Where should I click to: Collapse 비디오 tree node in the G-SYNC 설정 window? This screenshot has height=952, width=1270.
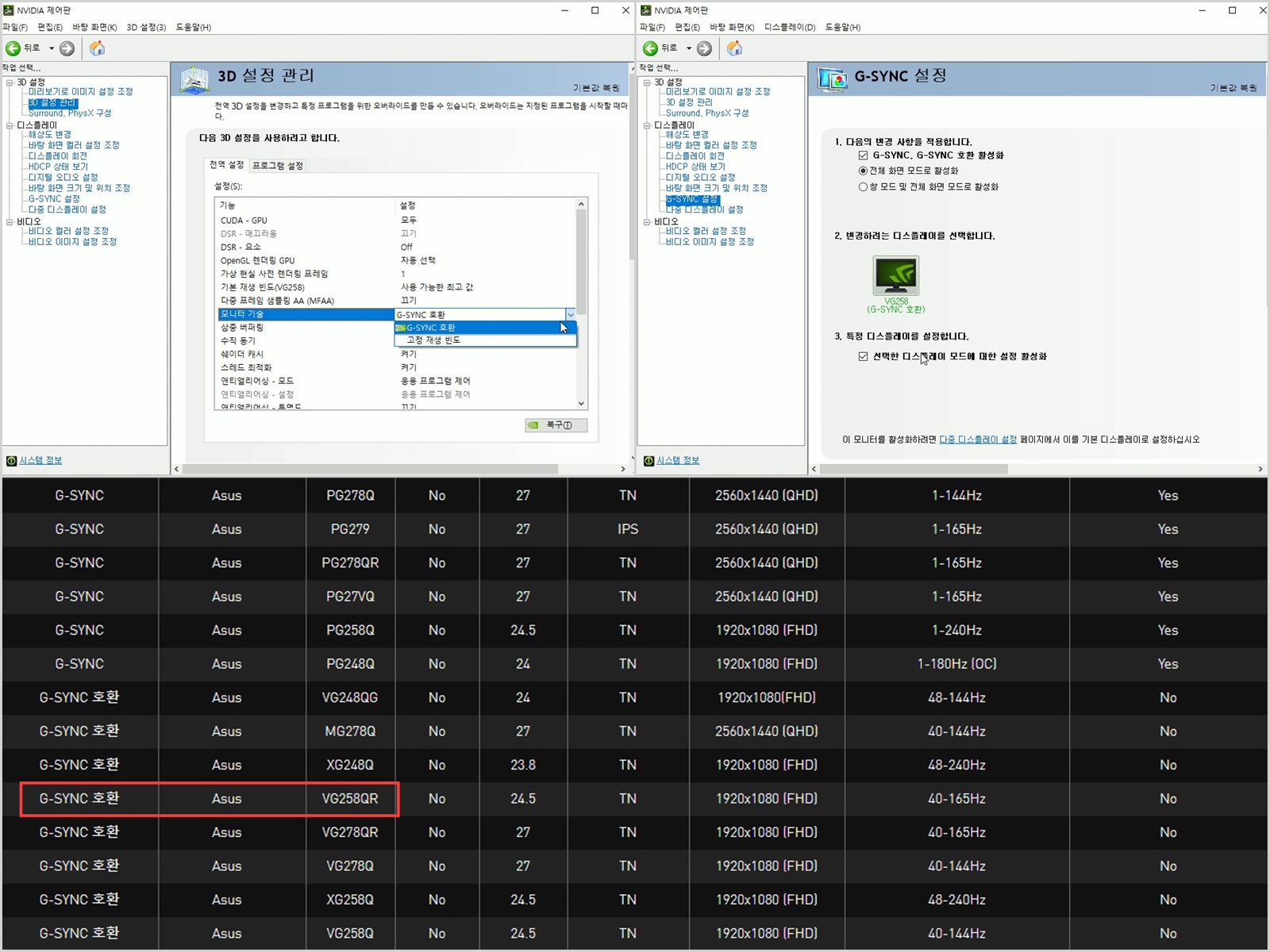pyautogui.click(x=647, y=222)
